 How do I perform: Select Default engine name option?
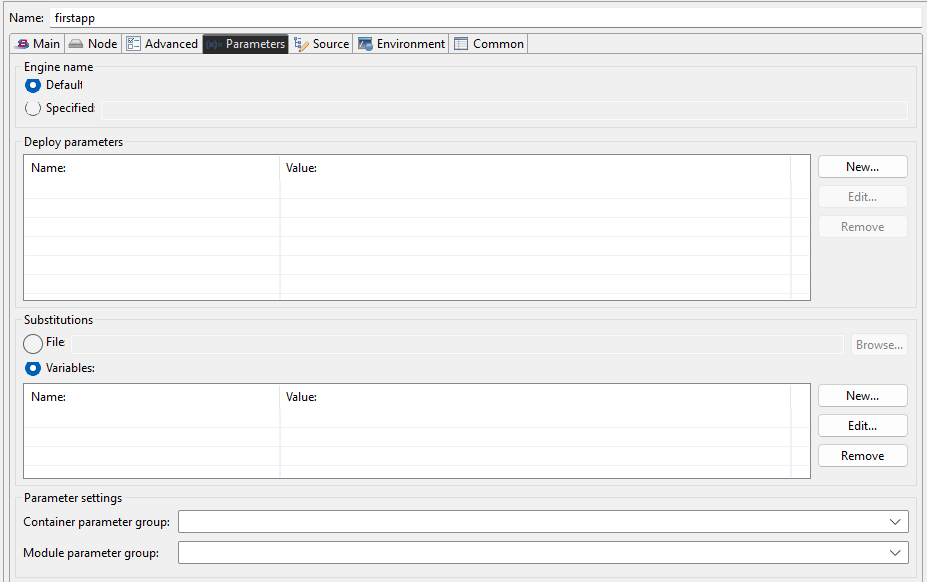33,85
